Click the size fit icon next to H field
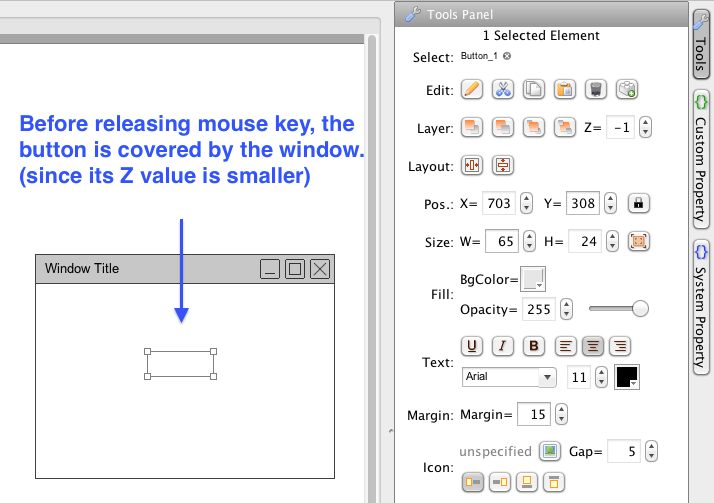 [x=639, y=241]
